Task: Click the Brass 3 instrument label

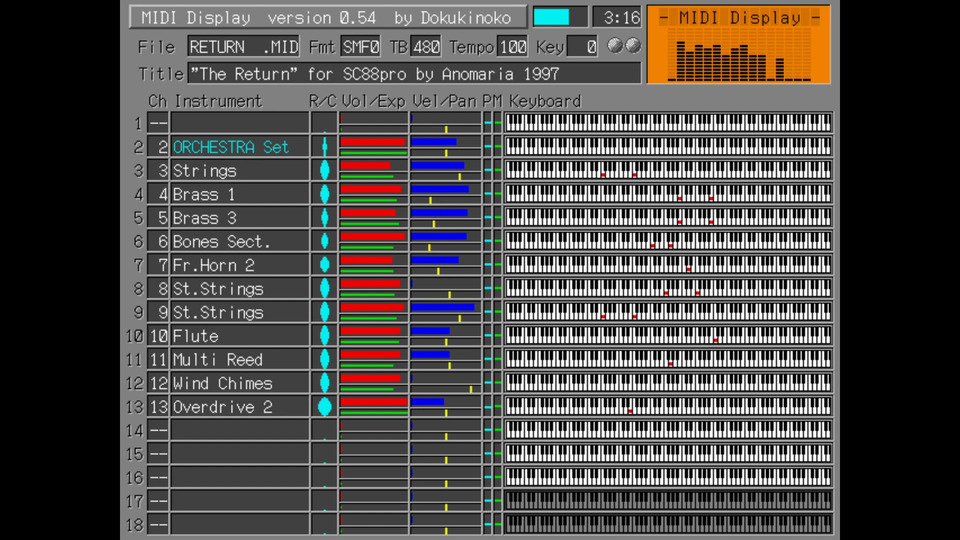Action: tap(205, 218)
